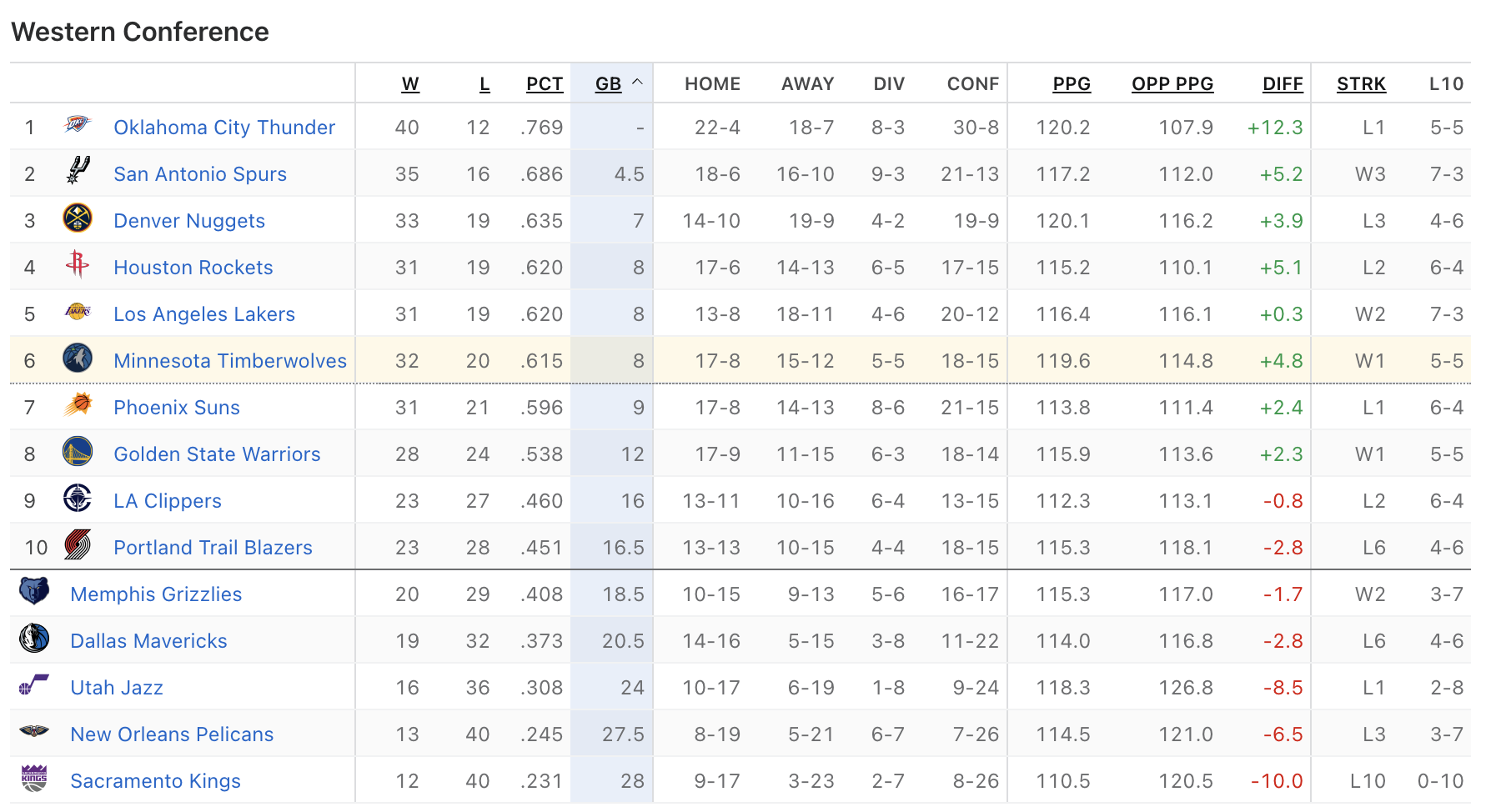Viewport: 1491px width, 812px height.
Task: Sort by DIFF column header
Action: pyautogui.click(x=1283, y=84)
